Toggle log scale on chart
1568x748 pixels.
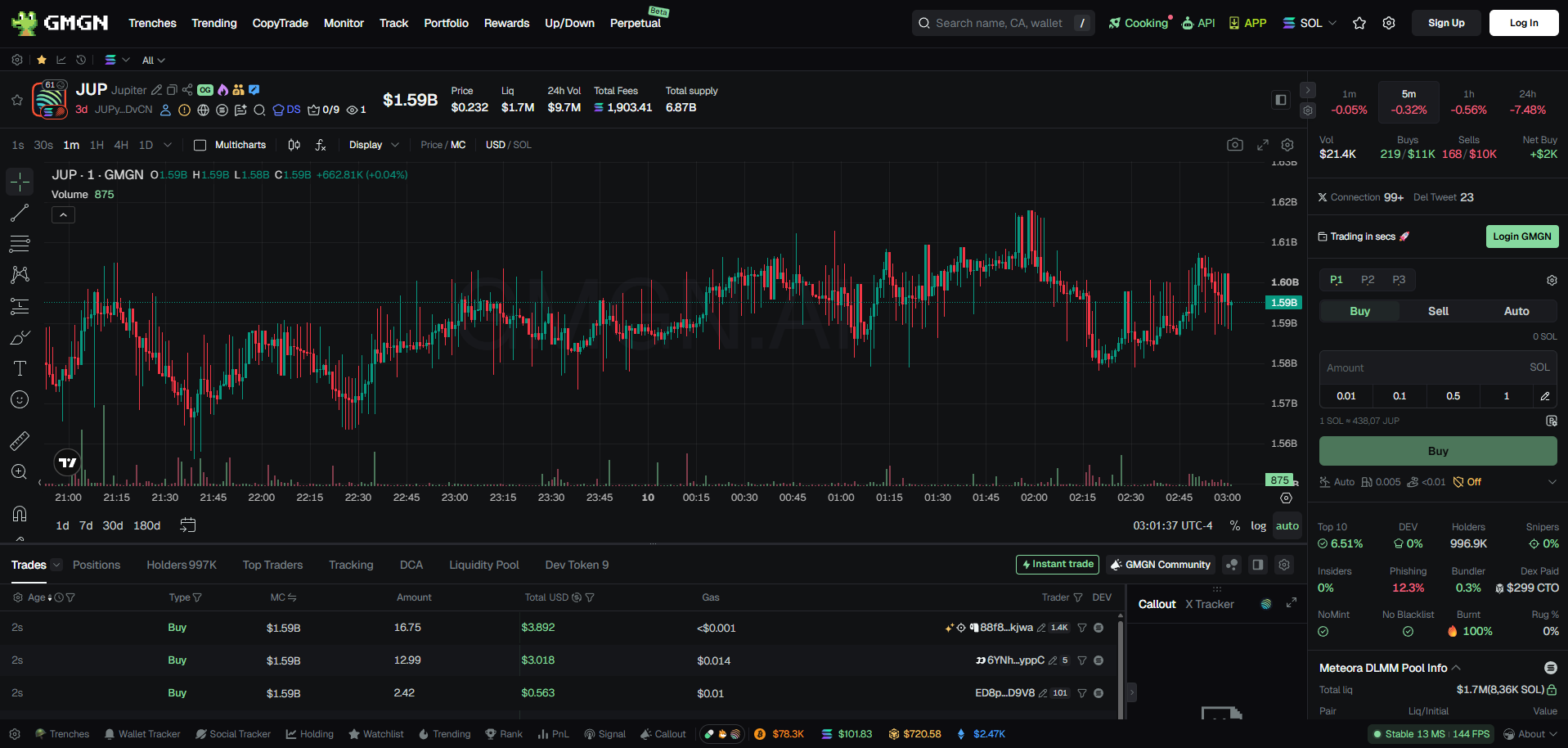click(1259, 525)
